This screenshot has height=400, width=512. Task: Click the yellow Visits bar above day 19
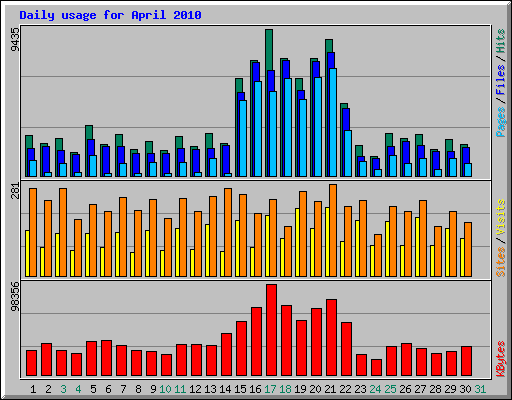tap(297, 242)
